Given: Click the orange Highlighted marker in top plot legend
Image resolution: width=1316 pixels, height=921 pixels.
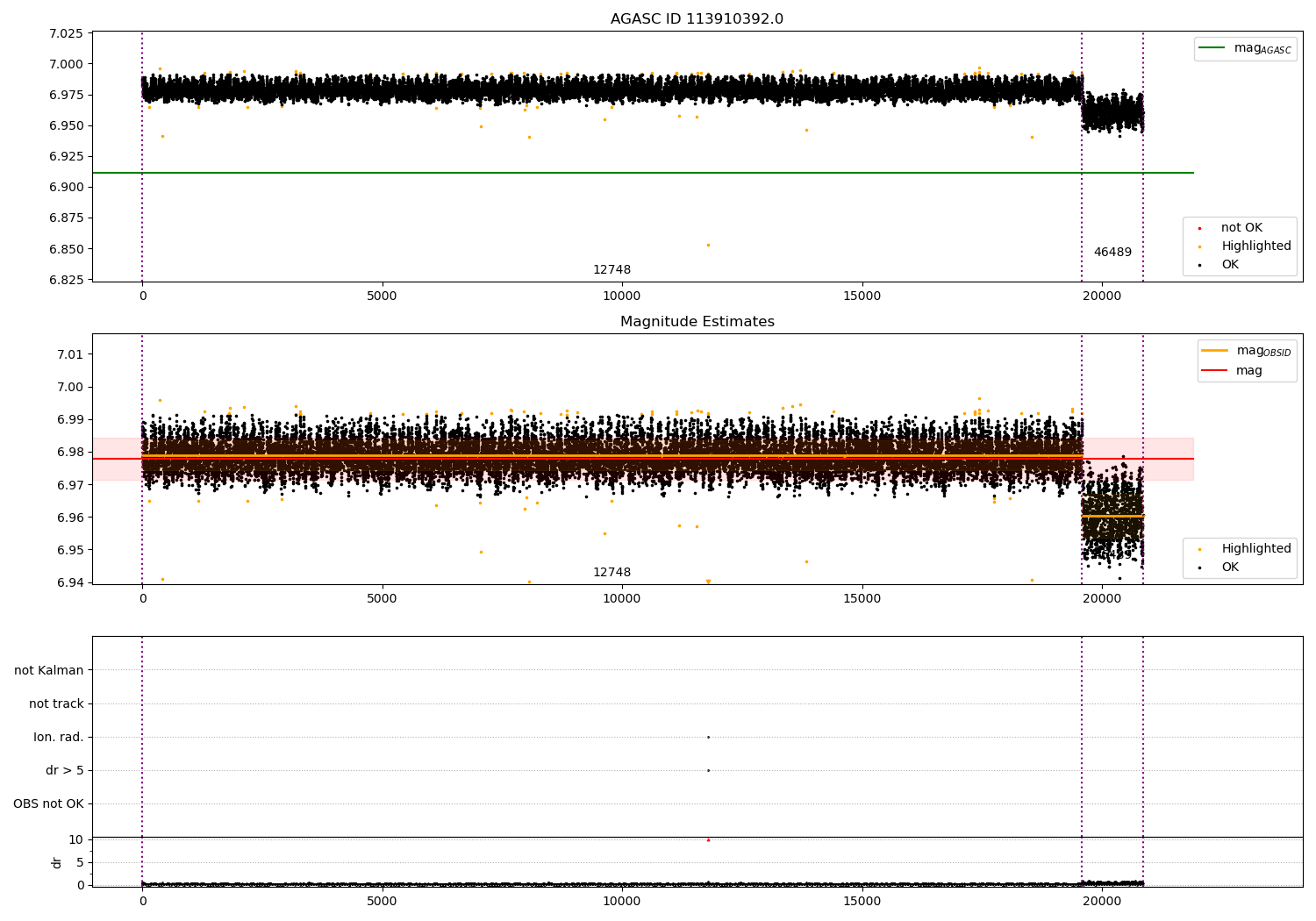Looking at the screenshot, I should tap(1199, 246).
